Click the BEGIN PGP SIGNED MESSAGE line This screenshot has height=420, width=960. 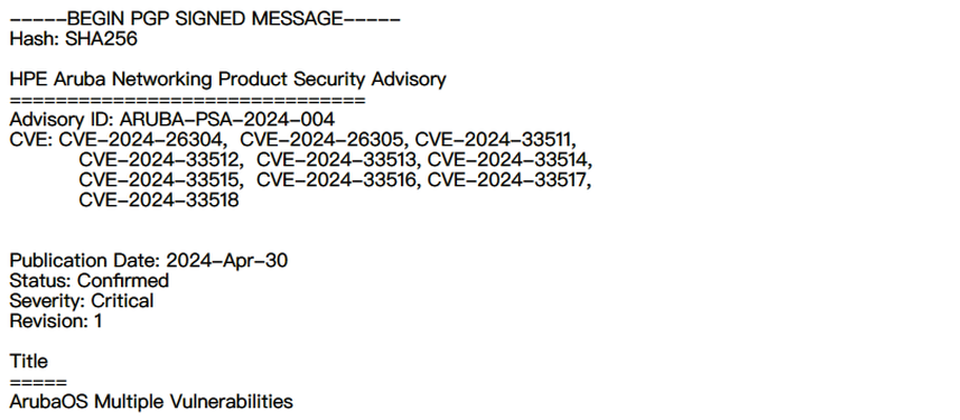205,19
